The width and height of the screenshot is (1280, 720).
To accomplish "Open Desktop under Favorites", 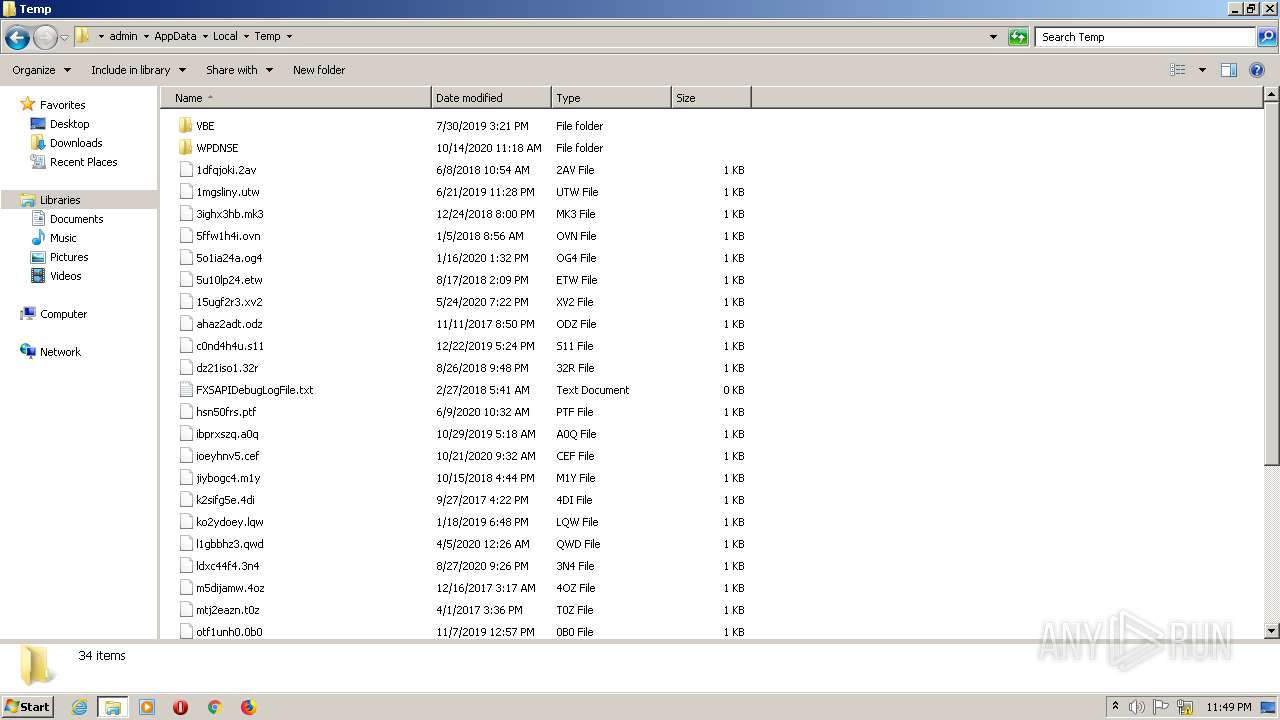I will click(69, 124).
